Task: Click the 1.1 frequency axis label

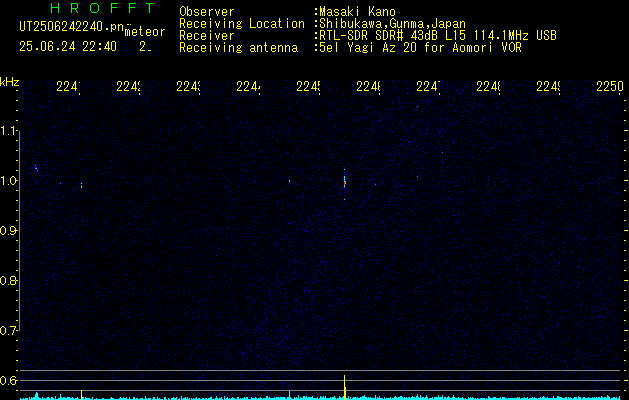Action: [x=9, y=130]
